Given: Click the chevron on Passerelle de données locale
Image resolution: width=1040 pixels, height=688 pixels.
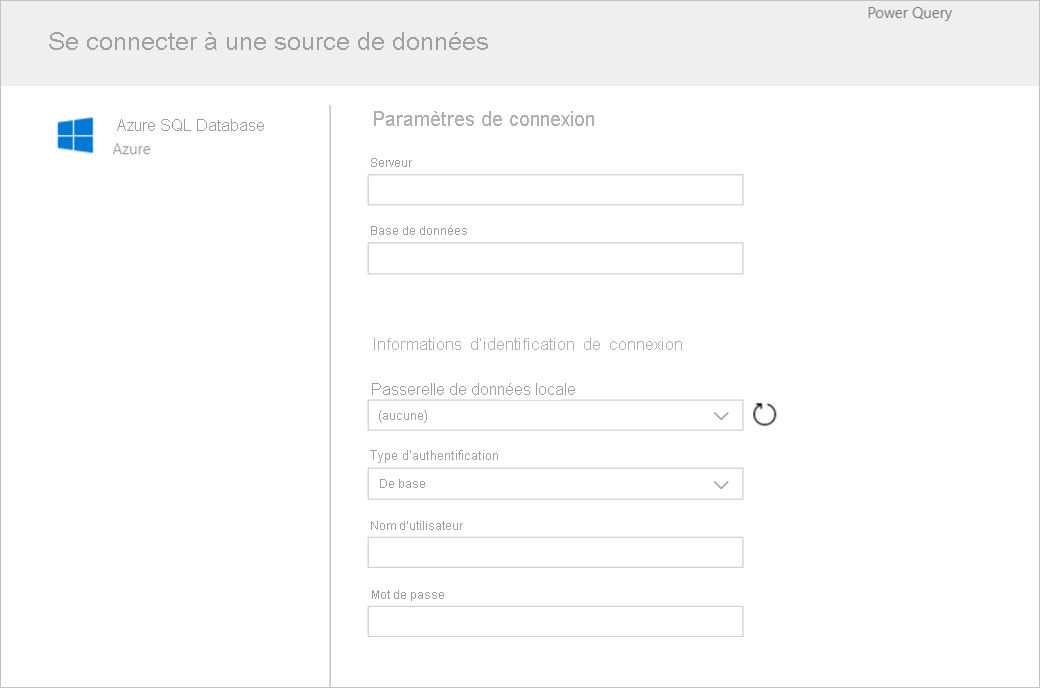Looking at the screenshot, I should tap(722, 414).
